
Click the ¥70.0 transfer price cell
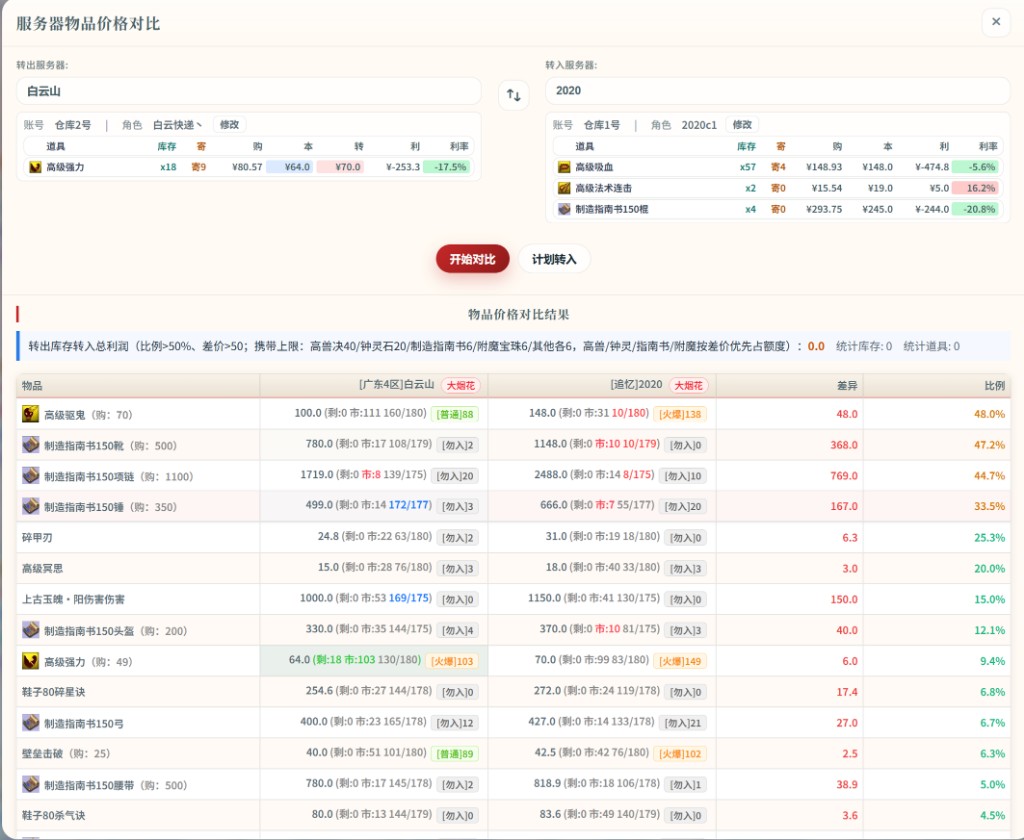(x=340, y=167)
